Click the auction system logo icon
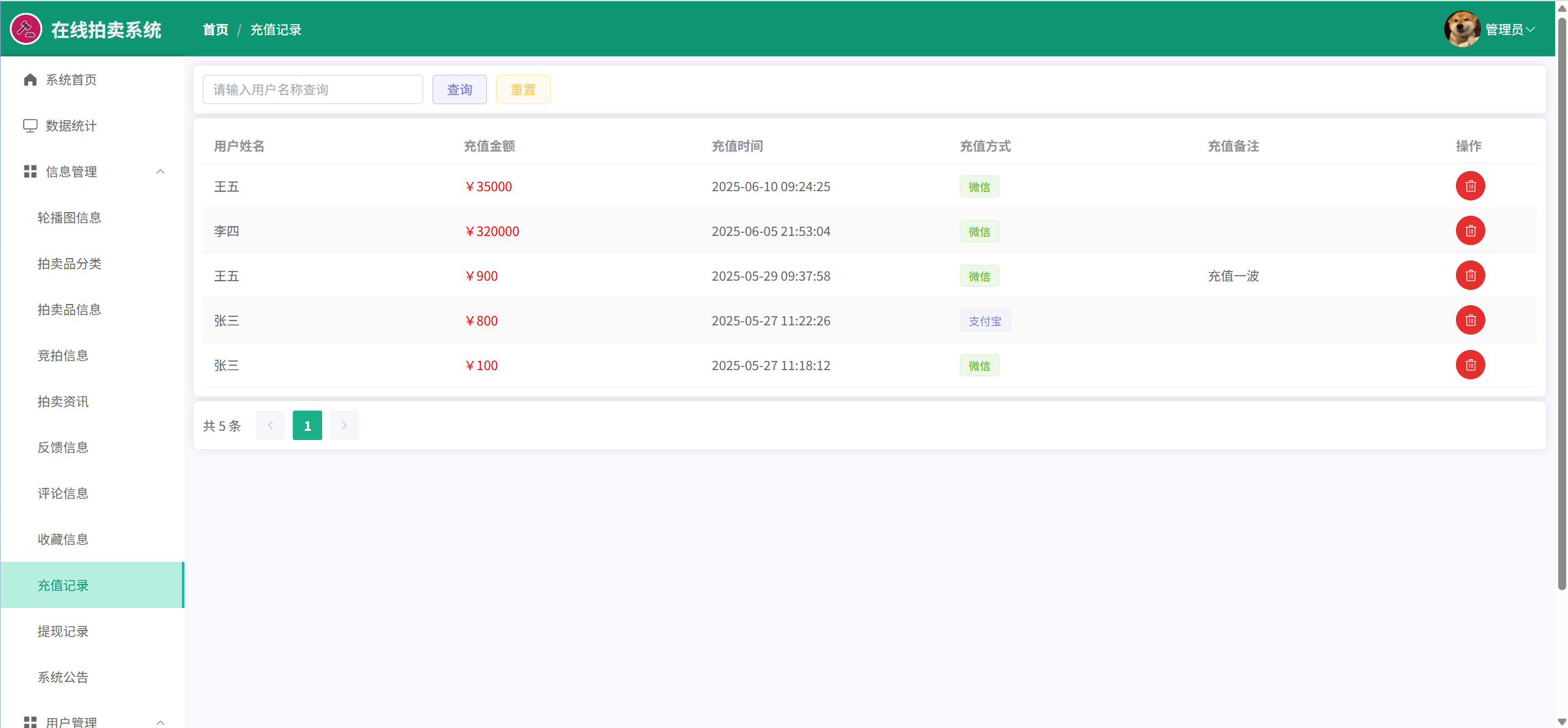This screenshot has width=1568, height=728. tap(26, 29)
